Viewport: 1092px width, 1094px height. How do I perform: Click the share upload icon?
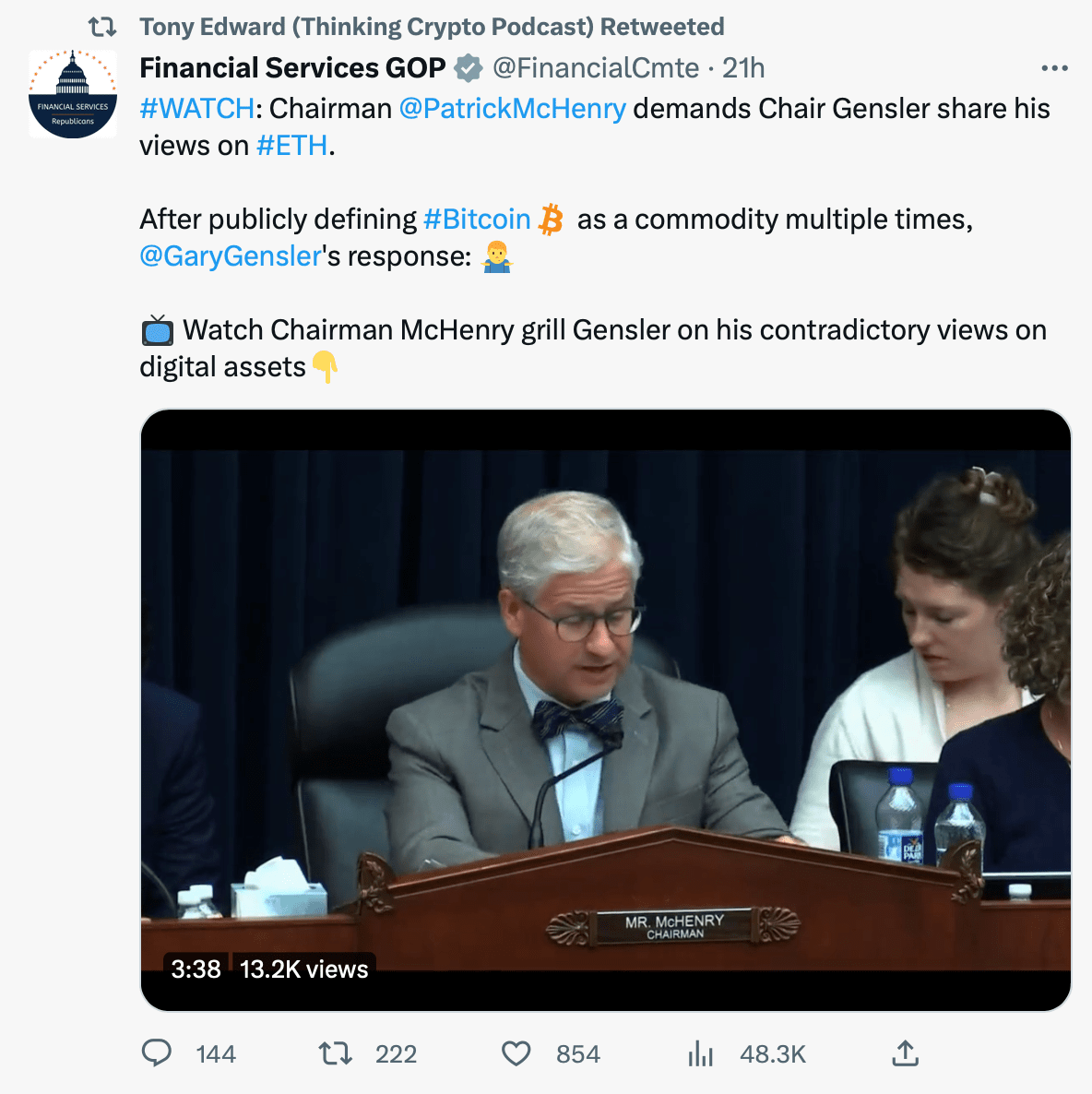point(905,1052)
